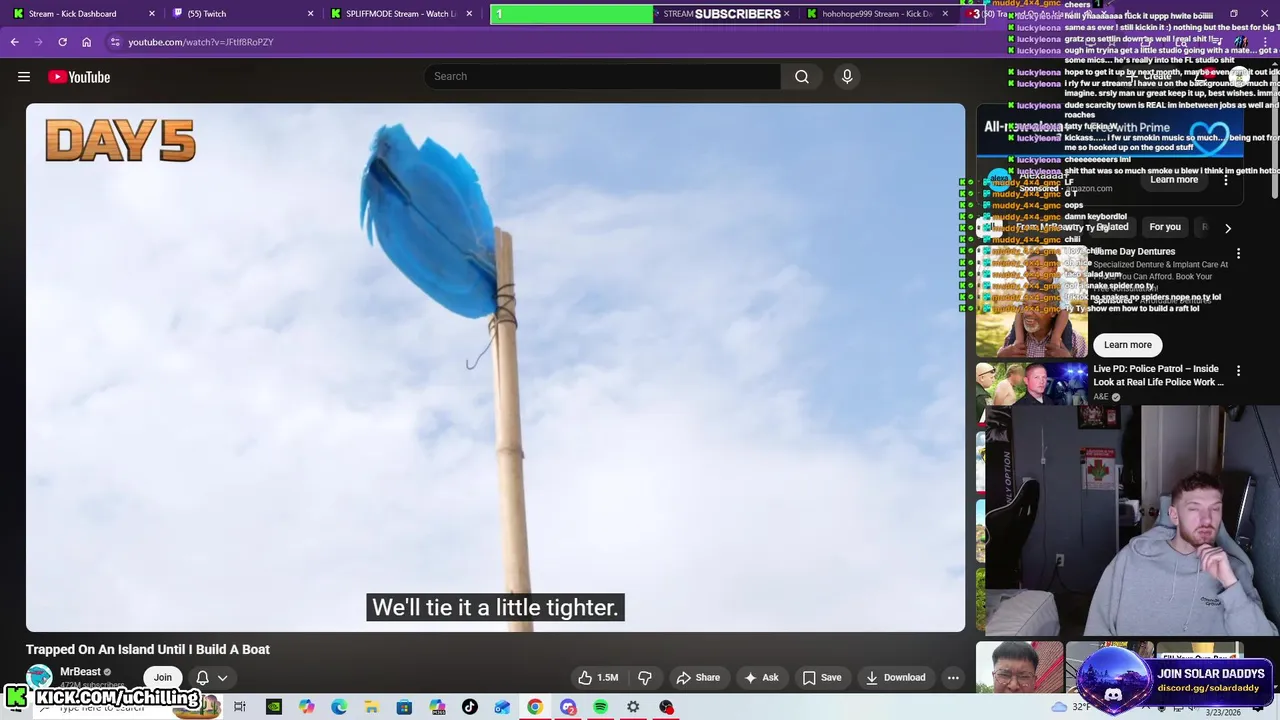
Task: Click the YouTube logo home link
Action: click(79, 77)
